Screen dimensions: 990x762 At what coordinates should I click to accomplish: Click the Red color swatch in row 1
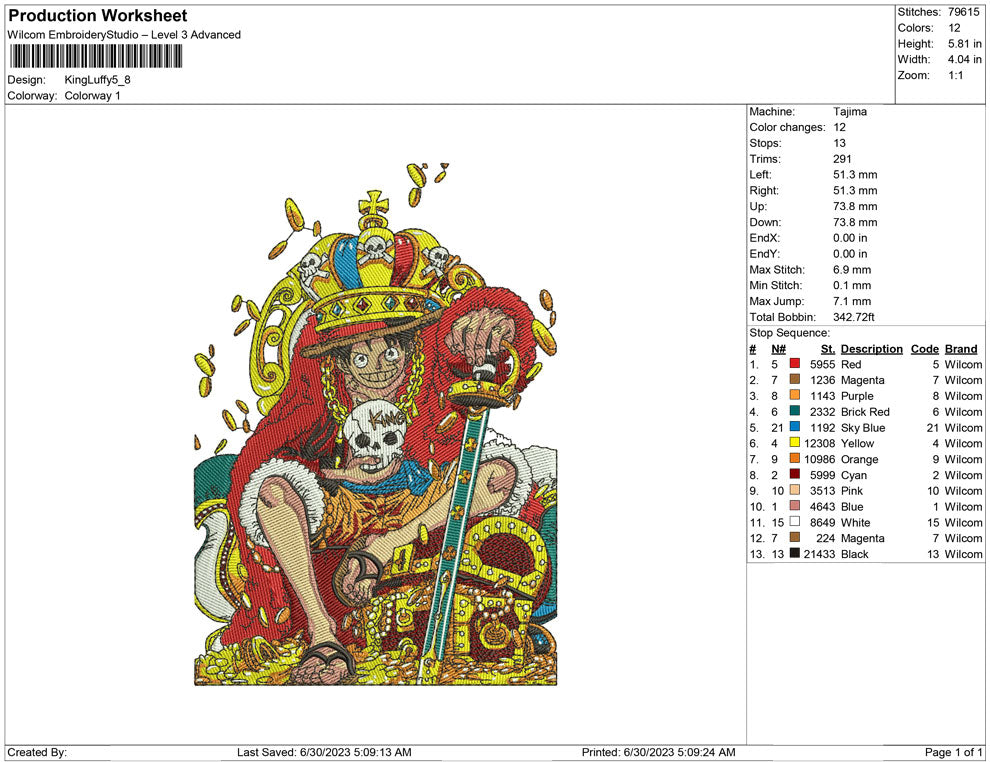(x=795, y=364)
